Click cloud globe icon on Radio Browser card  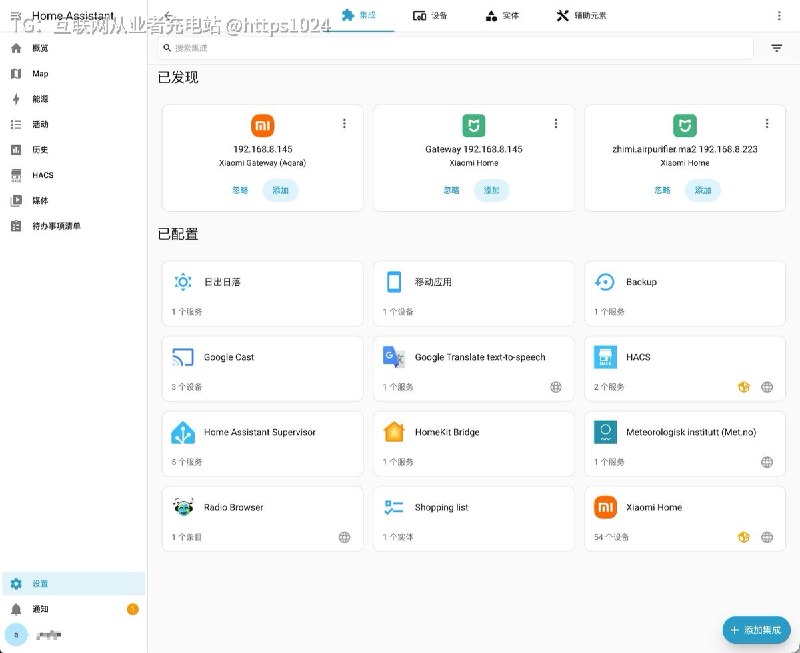click(344, 537)
